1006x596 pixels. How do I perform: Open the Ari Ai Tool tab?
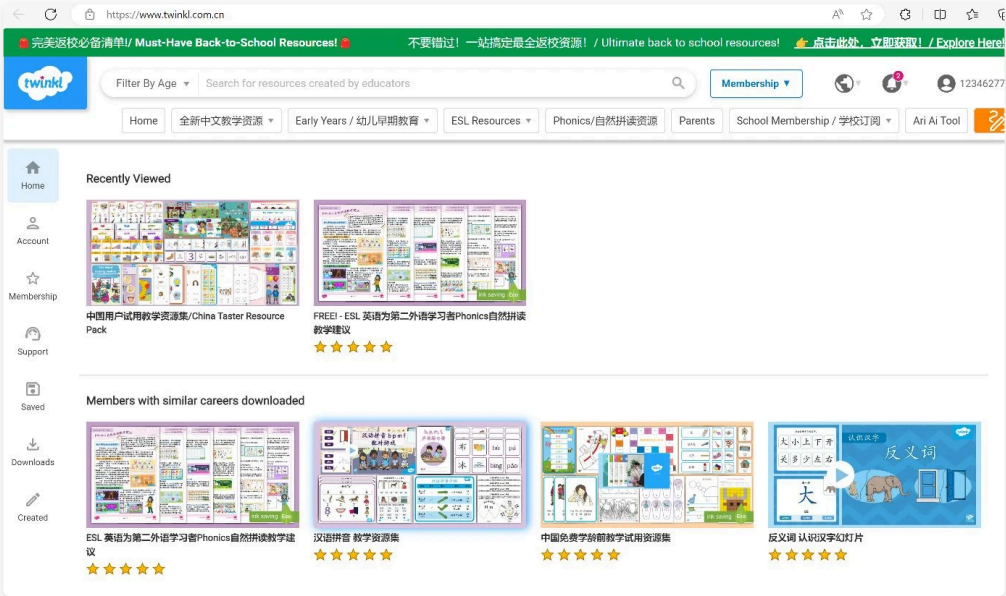936,121
